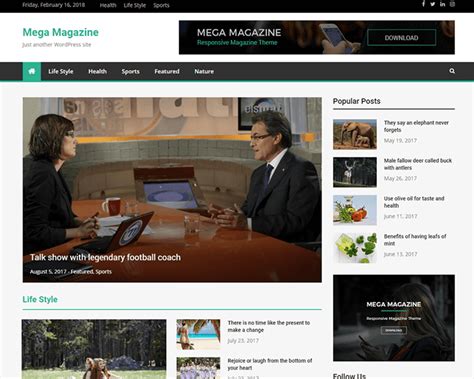474x379 pixels.
Task: Click the Life Style section heading
Action: (x=40, y=299)
